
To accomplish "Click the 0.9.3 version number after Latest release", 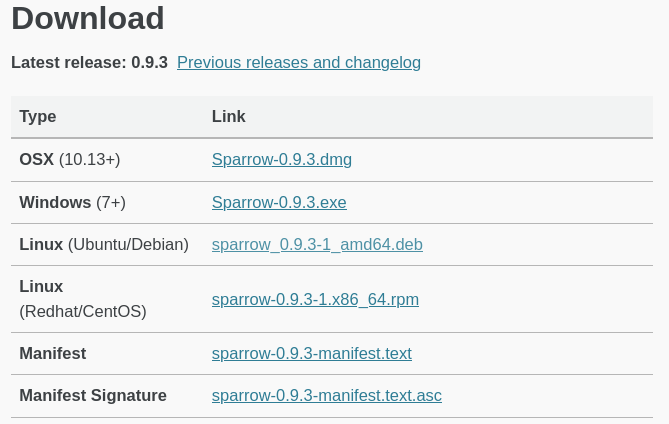I will pos(149,63).
